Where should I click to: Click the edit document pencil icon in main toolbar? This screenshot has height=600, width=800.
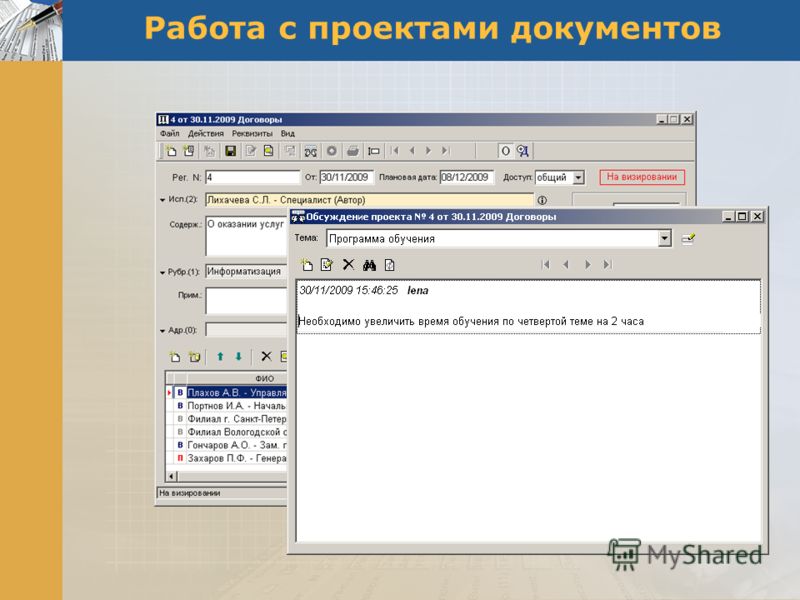click(x=251, y=151)
